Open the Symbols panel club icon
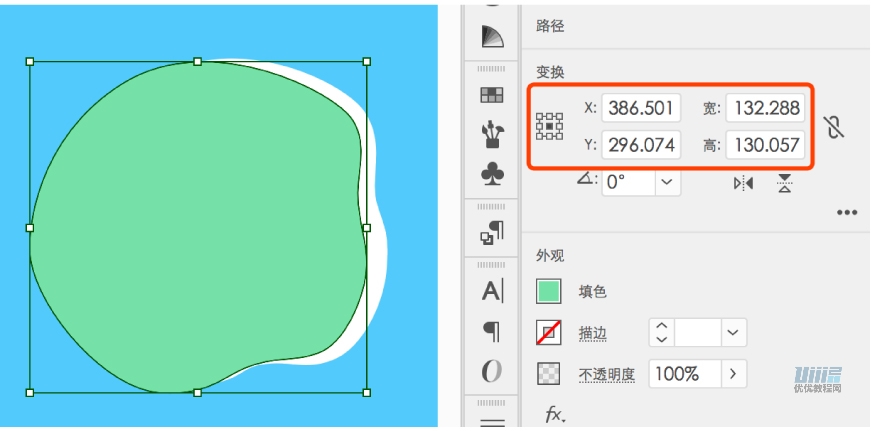This screenshot has width=871, height=431. coord(492,174)
